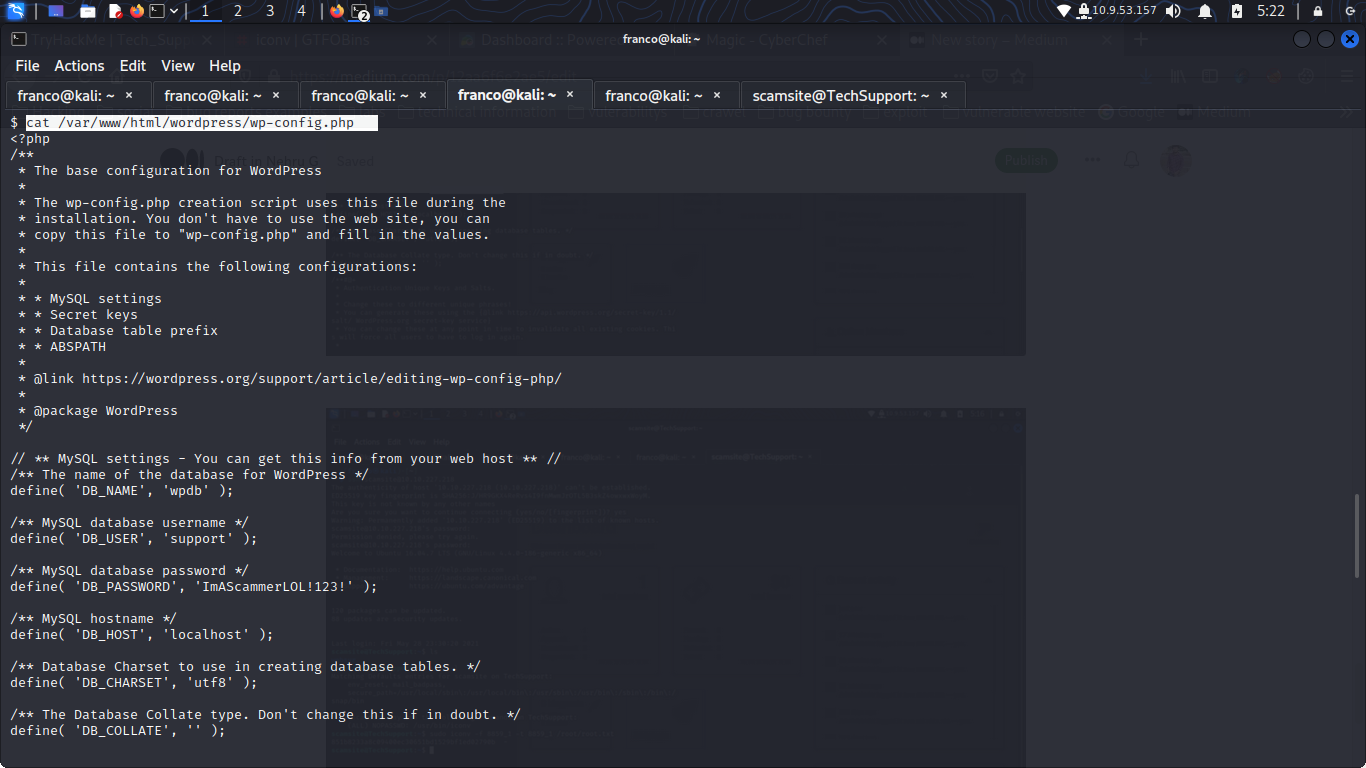
Task: Click the highlighted cat wp-config.php command
Action: point(202,122)
